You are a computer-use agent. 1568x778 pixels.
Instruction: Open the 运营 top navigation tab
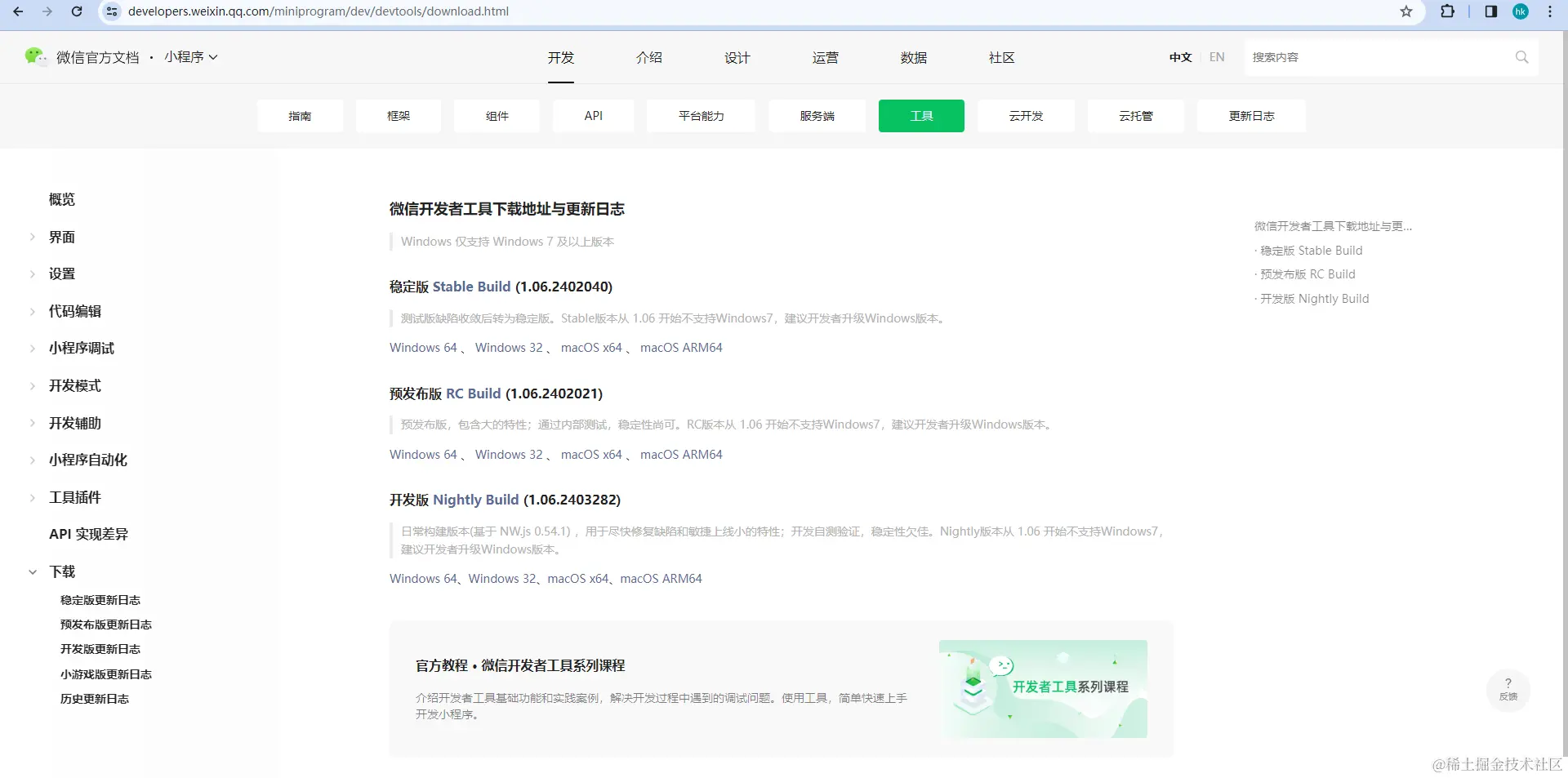[826, 57]
